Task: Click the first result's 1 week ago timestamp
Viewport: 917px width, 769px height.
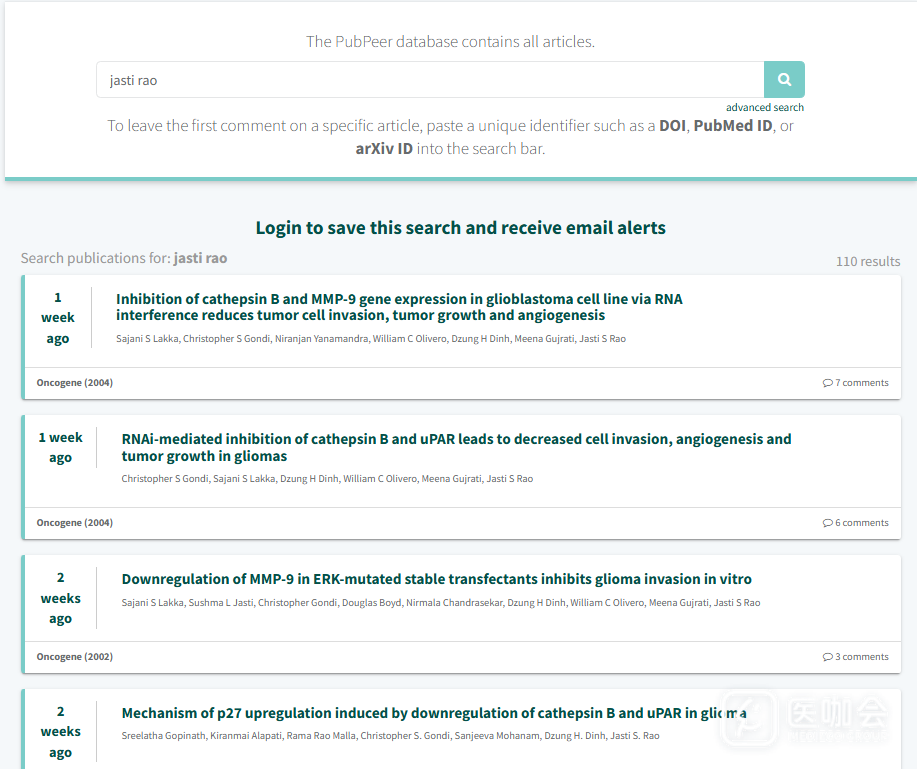Action: click(x=58, y=318)
